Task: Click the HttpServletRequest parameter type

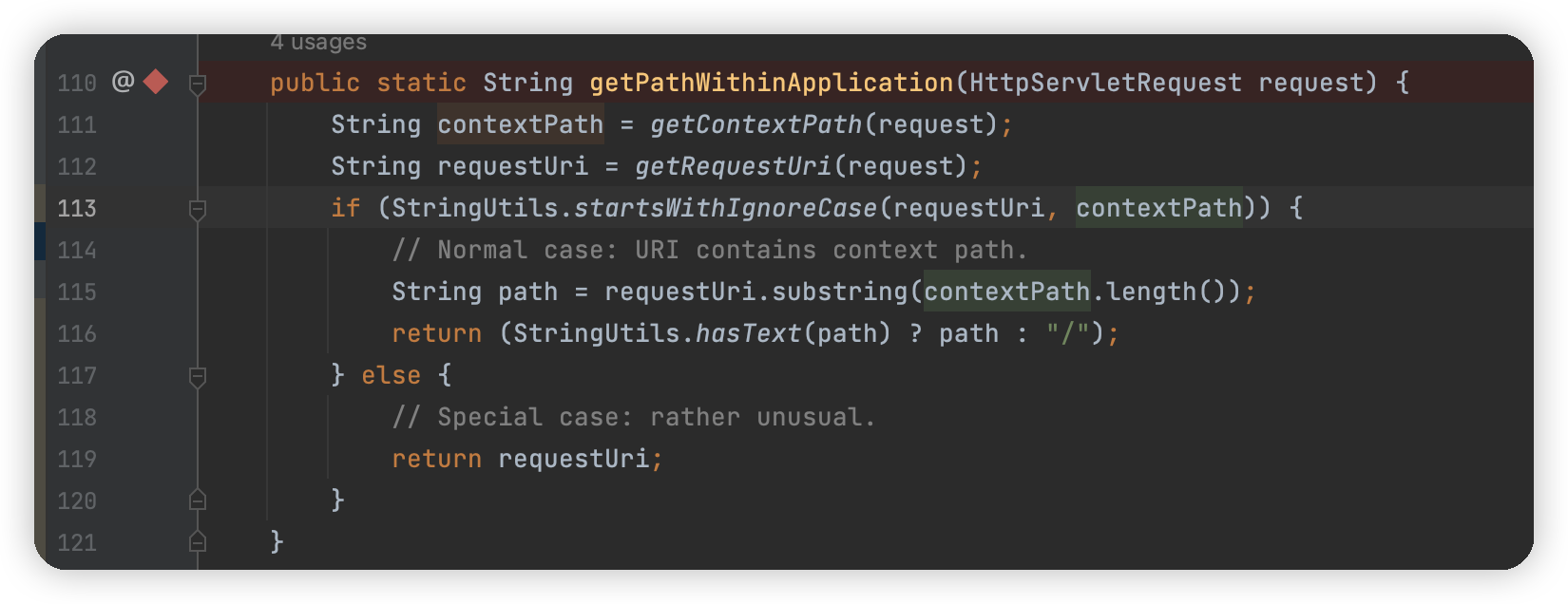Action: pyautogui.click(x=1105, y=84)
